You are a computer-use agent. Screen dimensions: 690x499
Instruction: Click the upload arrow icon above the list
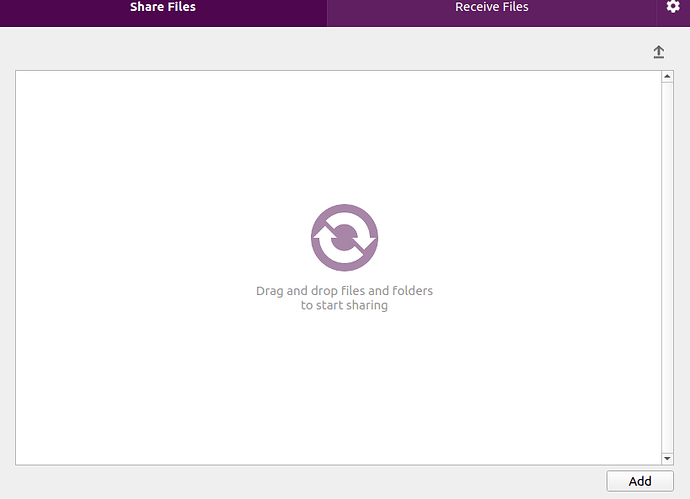[x=659, y=52]
